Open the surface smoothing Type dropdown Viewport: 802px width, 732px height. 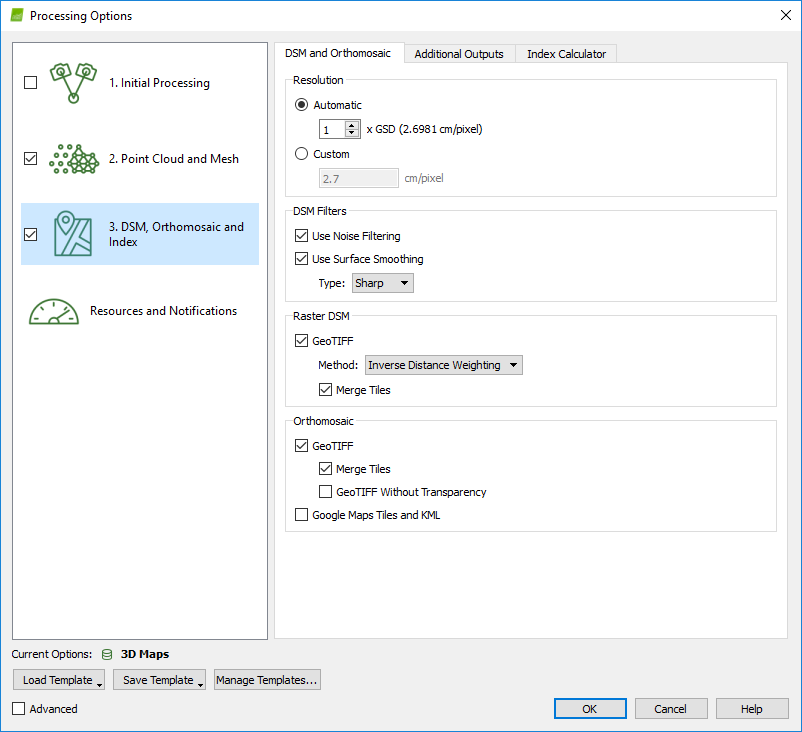(382, 284)
